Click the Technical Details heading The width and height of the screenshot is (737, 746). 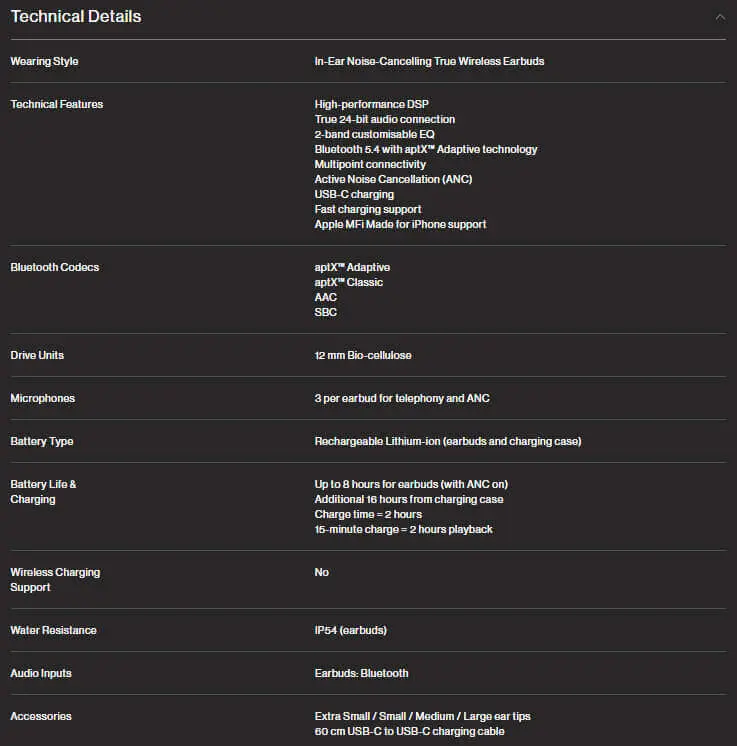pyautogui.click(x=76, y=17)
